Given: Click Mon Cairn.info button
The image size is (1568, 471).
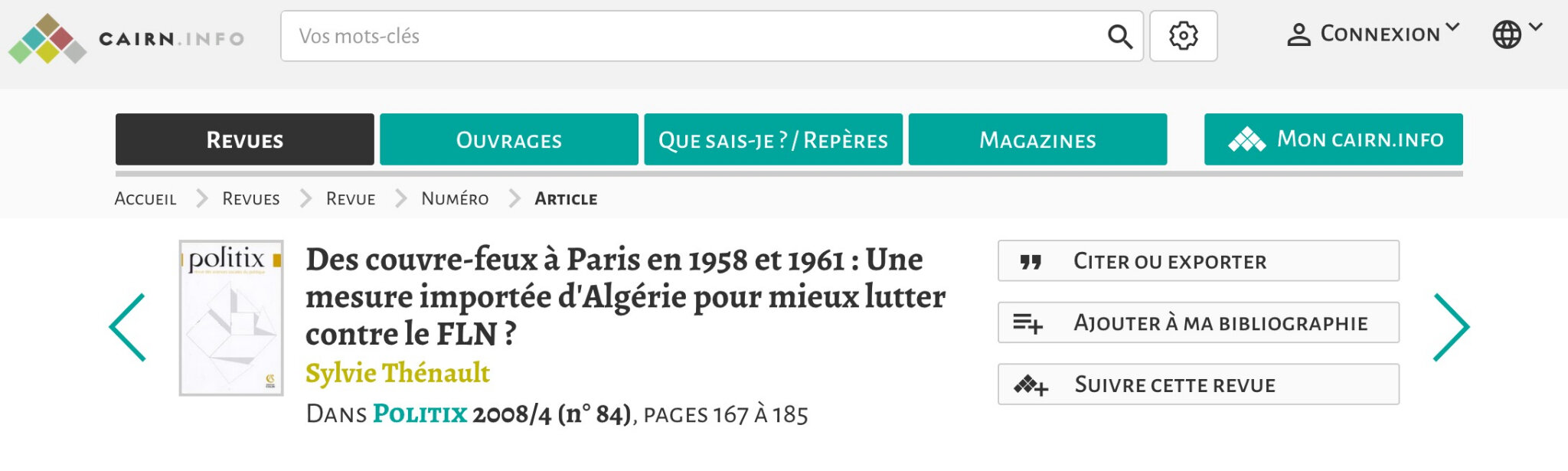Looking at the screenshot, I should 1333,139.
